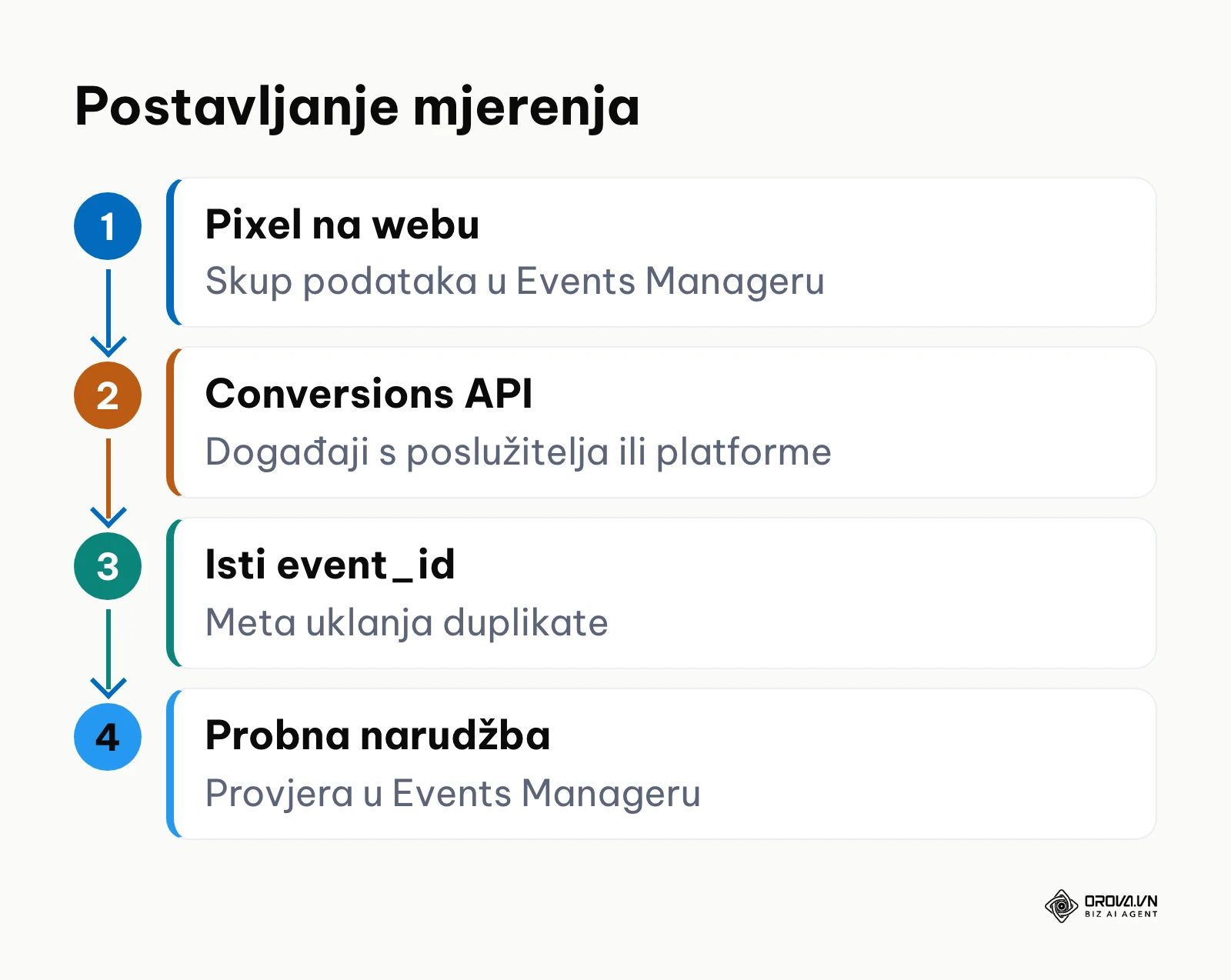Image resolution: width=1231 pixels, height=980 pixels.
Task: Click "Skup podataka u Events Manageru" text
Action: (515, 282)
